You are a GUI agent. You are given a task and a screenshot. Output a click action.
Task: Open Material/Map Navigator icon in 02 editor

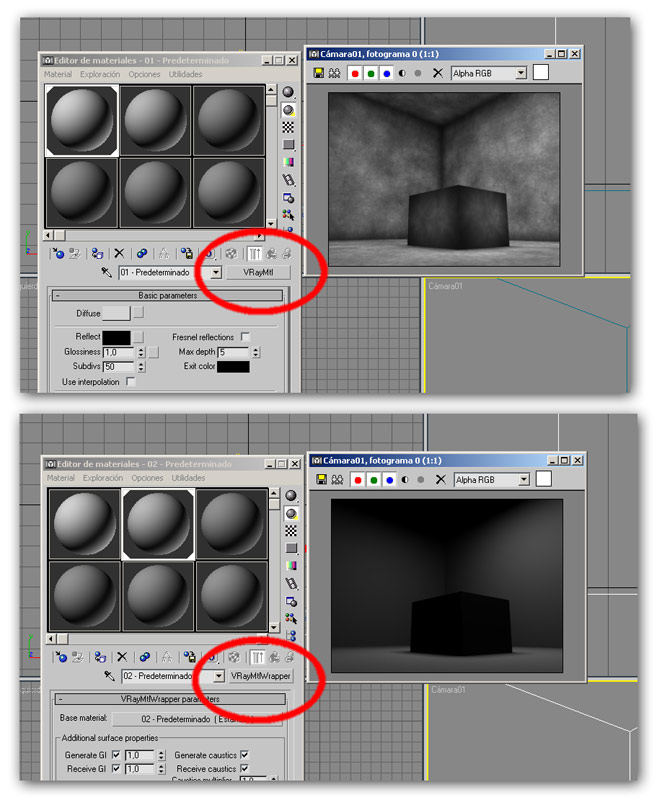[x=291, y=636]
